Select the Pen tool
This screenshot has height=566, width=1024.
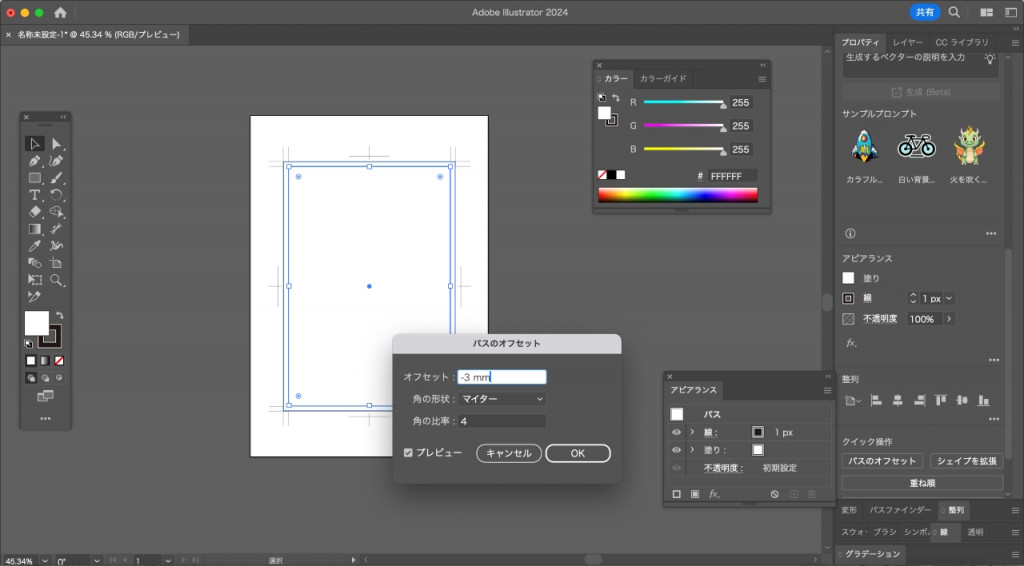pos(35,161)
